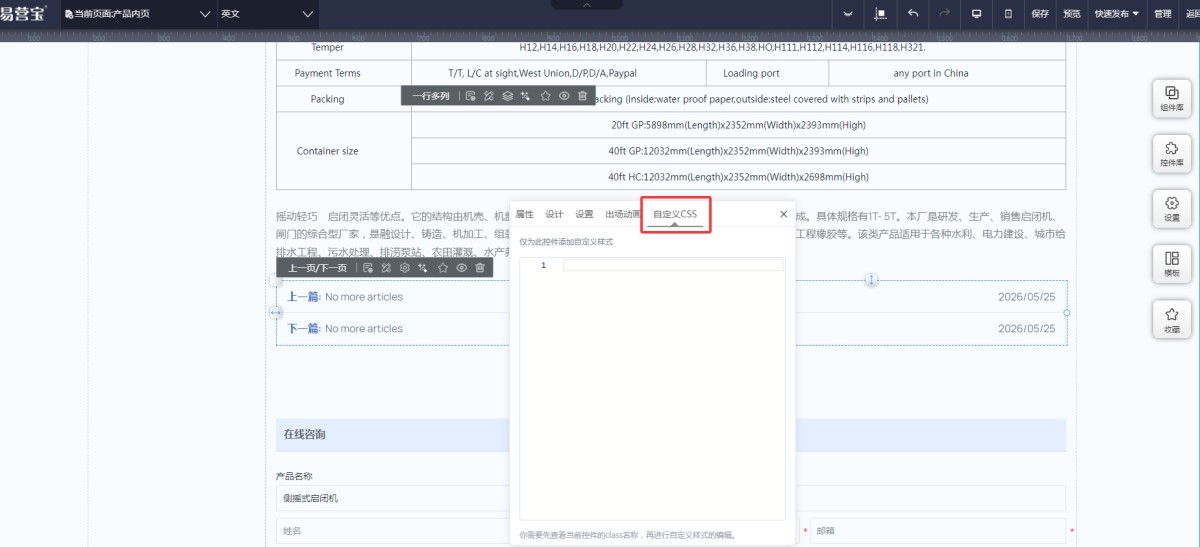
Task: Click the 'Container size' table cell
Action: pos(343,151)
